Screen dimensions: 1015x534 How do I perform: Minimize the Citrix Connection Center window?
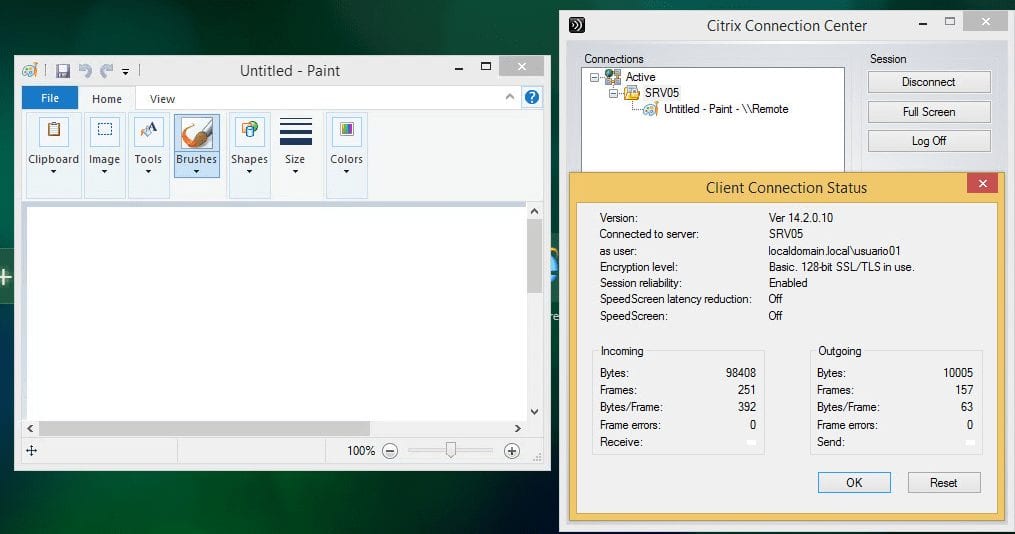point(923,23)
